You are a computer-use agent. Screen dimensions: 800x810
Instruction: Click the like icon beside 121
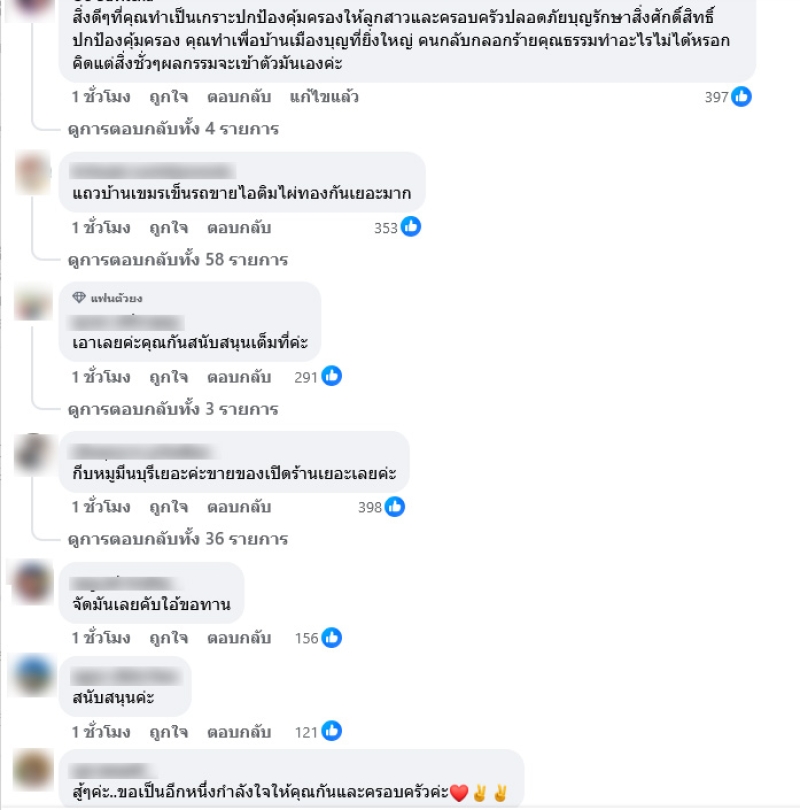point(332,731)
